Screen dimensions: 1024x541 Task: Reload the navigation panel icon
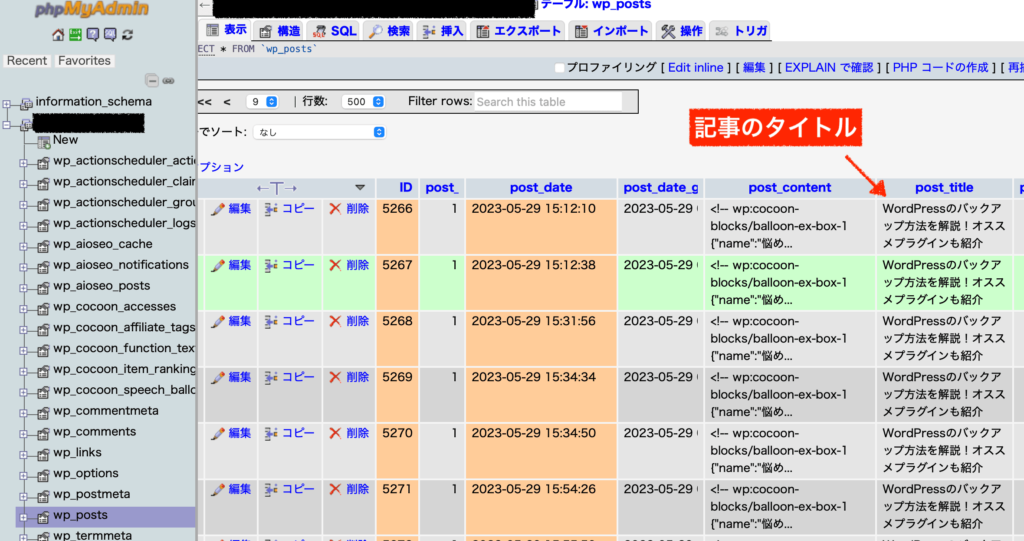click(127, 35)
